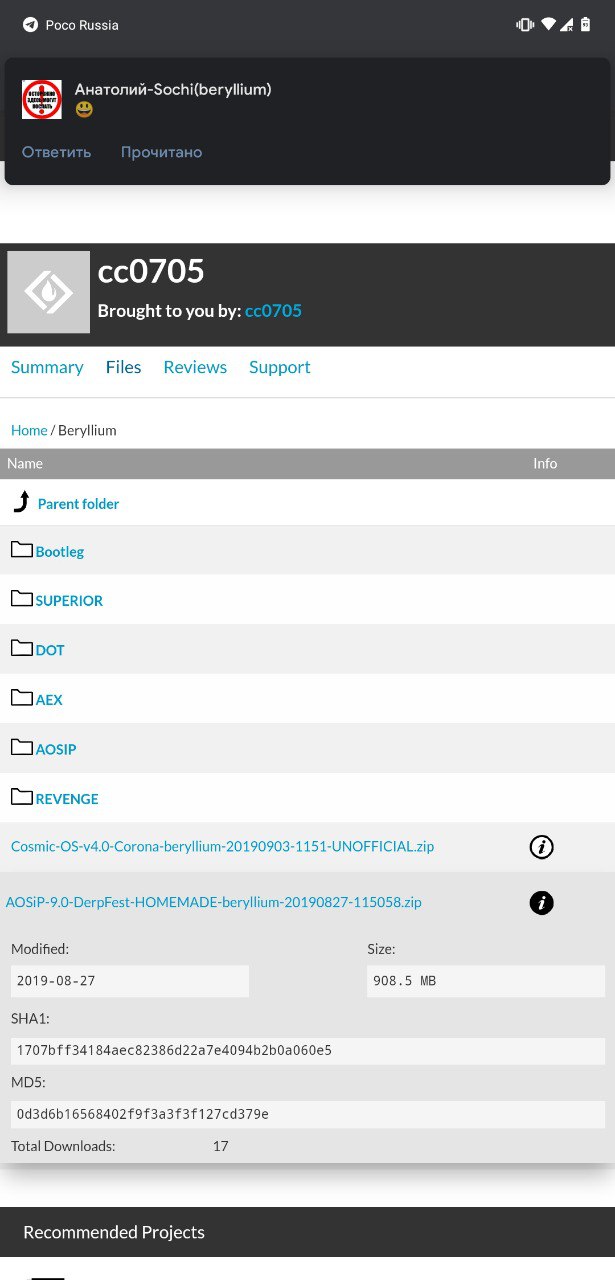
Task: Tap the Telegram icon in status bar
Action: click(30, 25)
